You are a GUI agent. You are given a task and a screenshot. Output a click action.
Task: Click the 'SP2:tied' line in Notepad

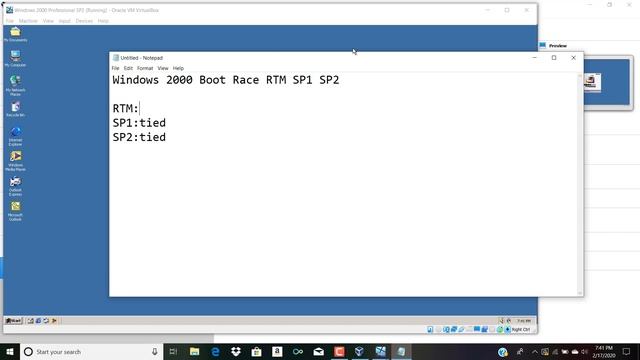139,137
